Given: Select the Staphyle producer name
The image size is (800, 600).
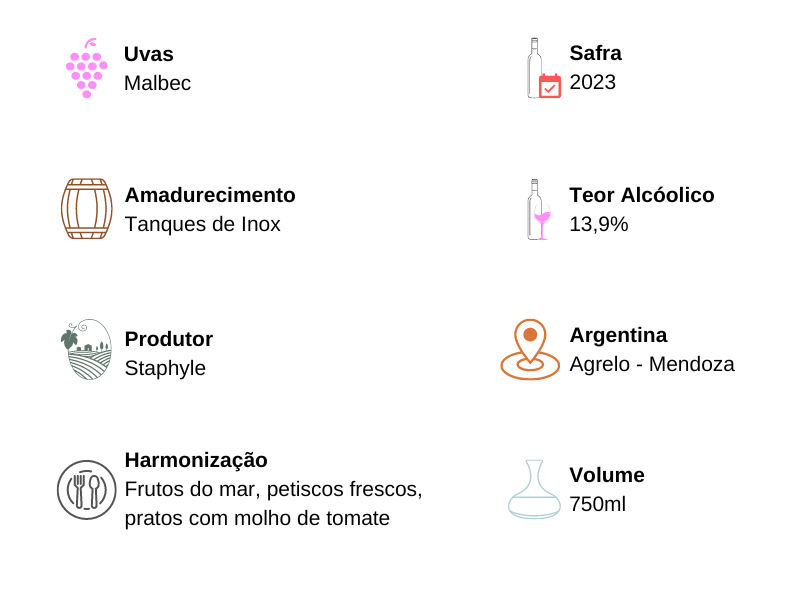Looking at the screenshot, I should point(165,368).
